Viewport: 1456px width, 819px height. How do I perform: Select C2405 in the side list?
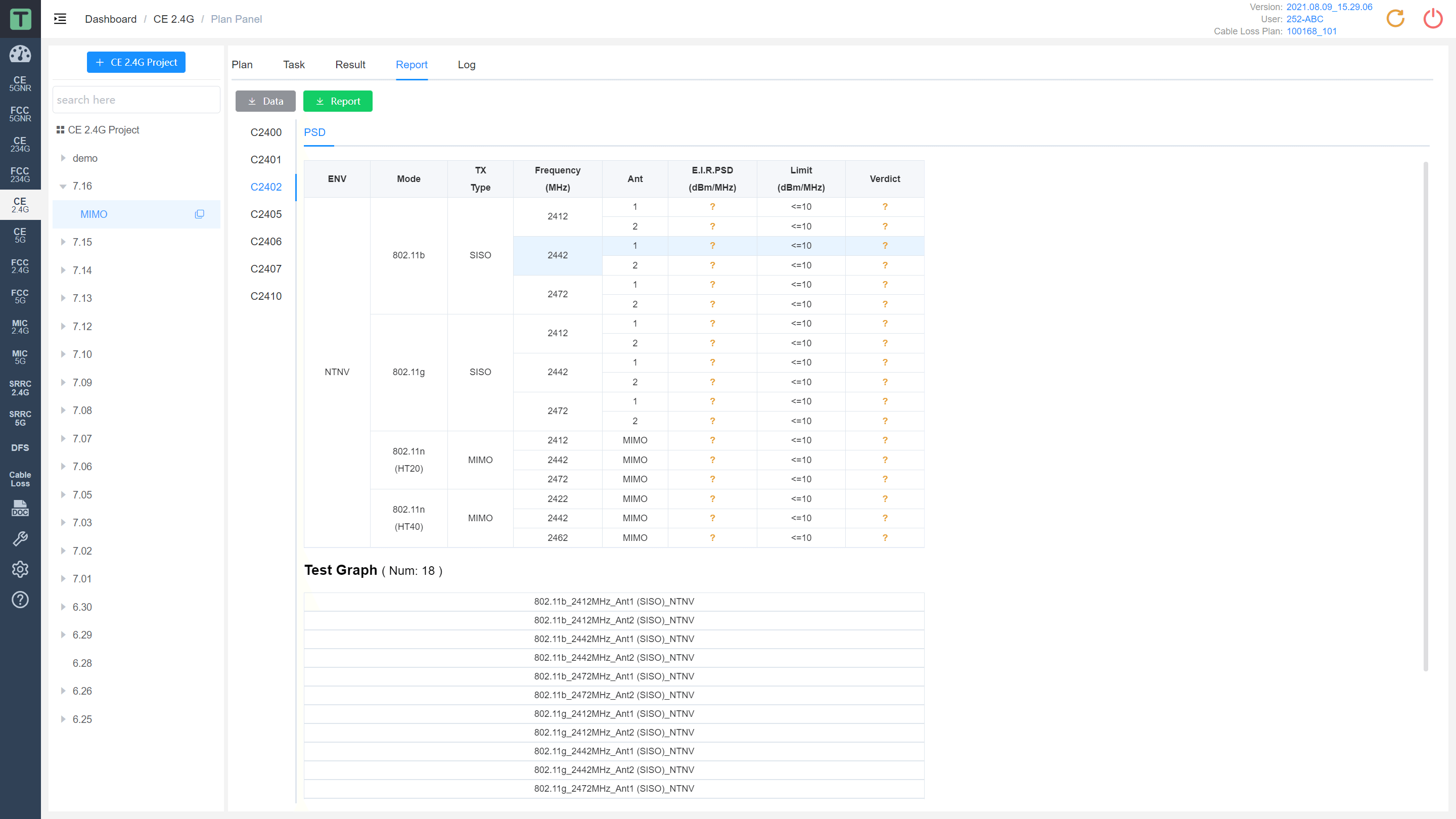[x=265, y=214]
